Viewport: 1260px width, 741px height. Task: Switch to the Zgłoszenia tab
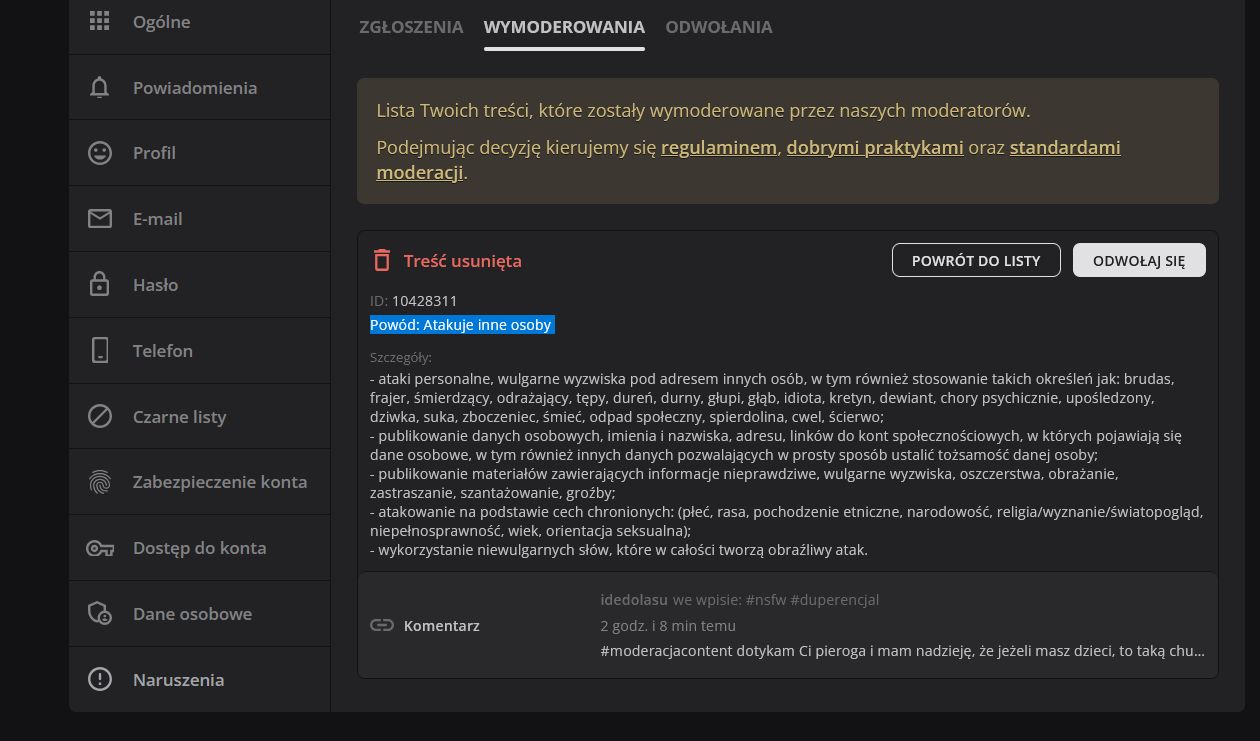coord(411,27)
